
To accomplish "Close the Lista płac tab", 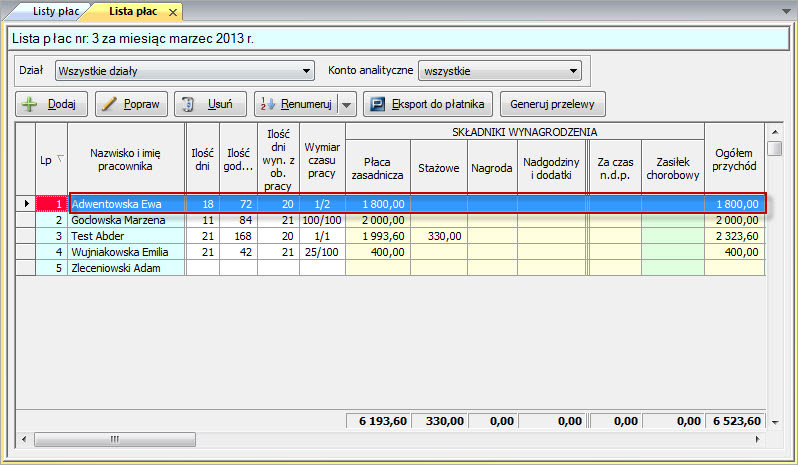I will 172,12.
